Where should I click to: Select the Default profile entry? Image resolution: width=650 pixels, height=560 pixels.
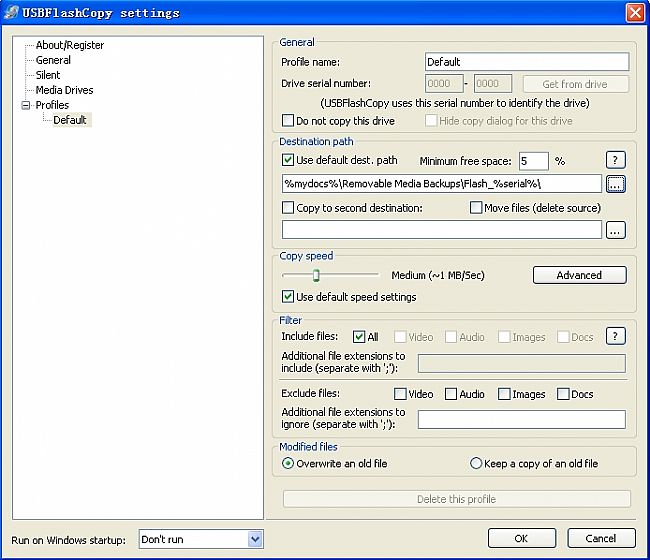coord(70,120)
